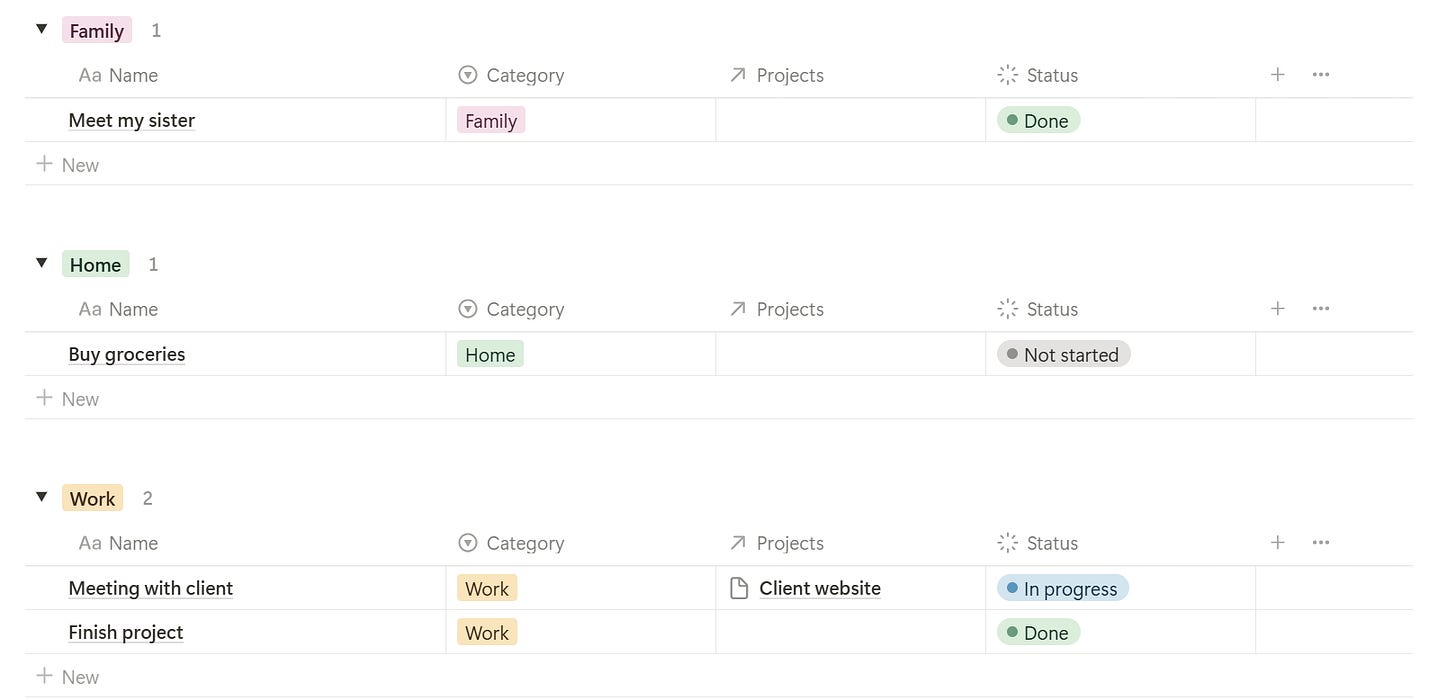
Task: Click the Aa icon on the Name column
Action: [x=88, y=74]
